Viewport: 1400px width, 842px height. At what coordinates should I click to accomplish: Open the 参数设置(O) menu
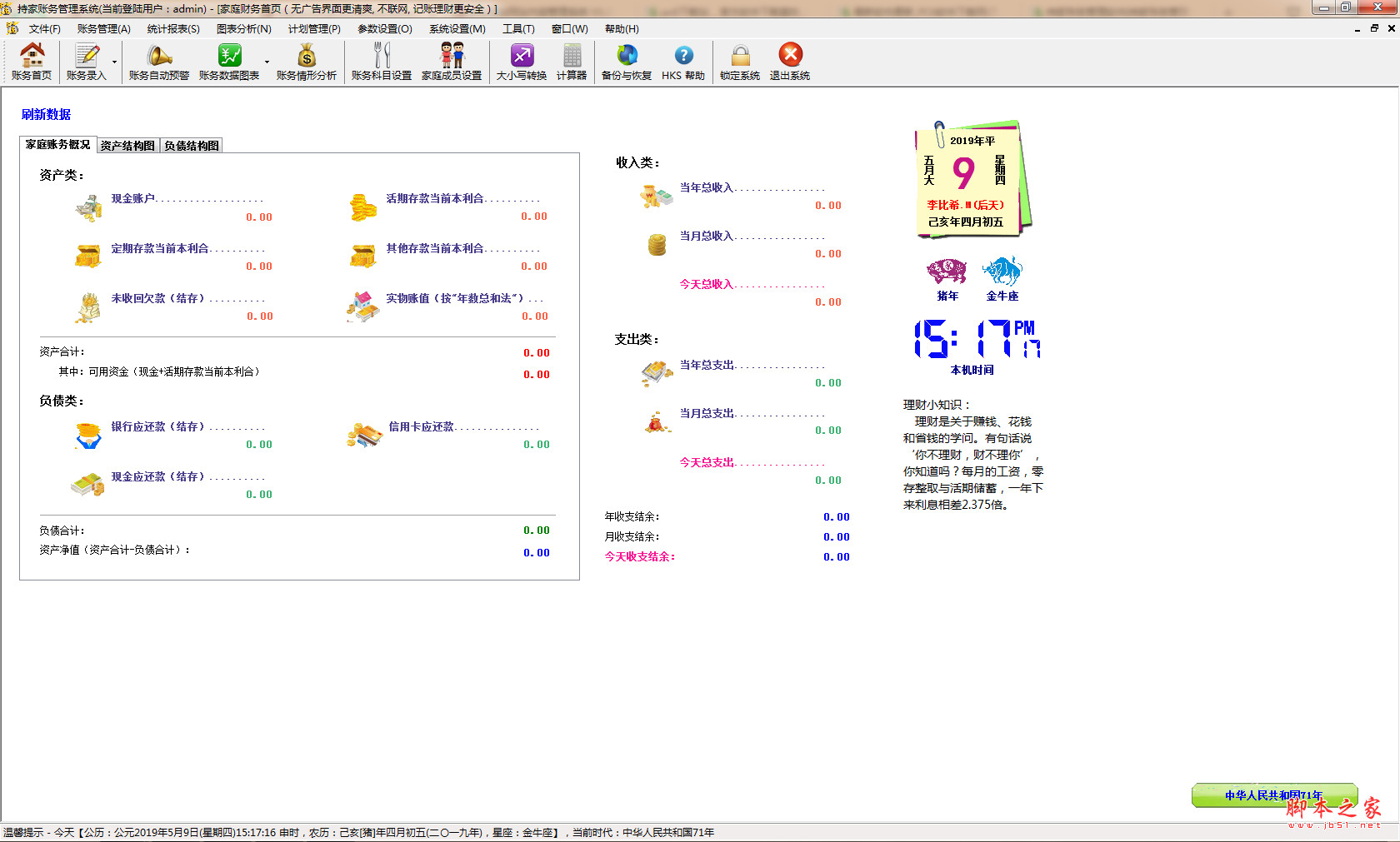[384, 29]
